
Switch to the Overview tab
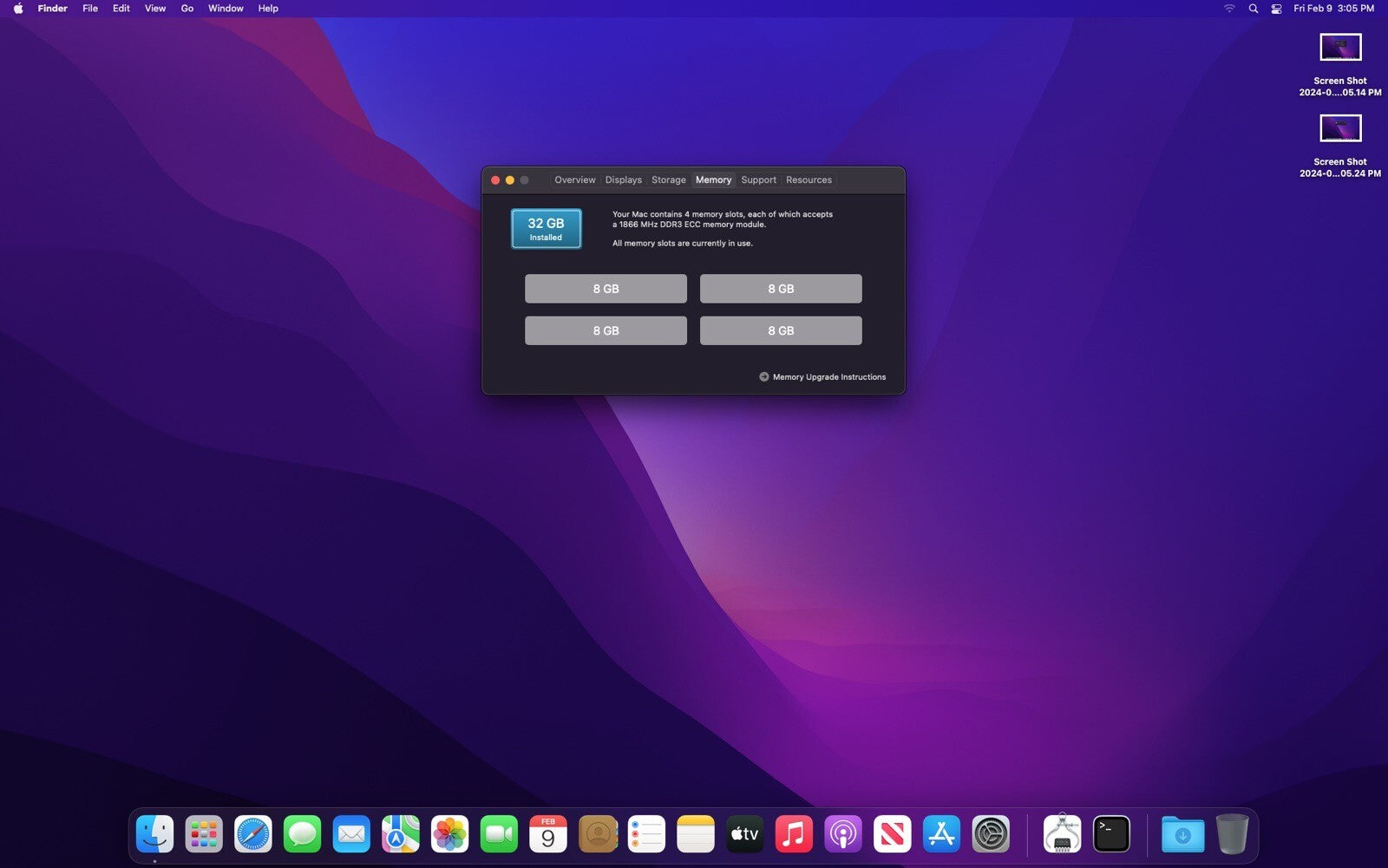(x=575, y=180)
